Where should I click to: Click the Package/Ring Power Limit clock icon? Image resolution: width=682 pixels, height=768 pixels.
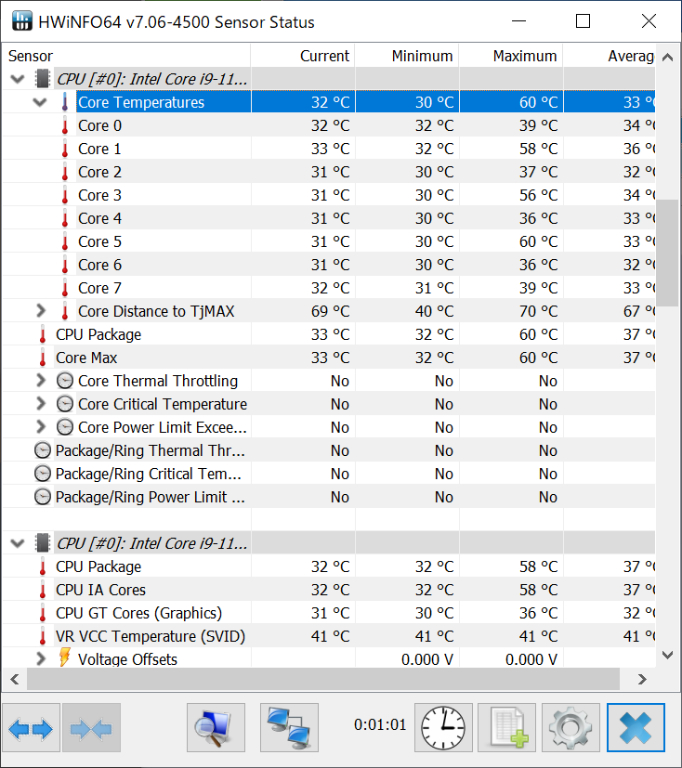click(43, 497)
